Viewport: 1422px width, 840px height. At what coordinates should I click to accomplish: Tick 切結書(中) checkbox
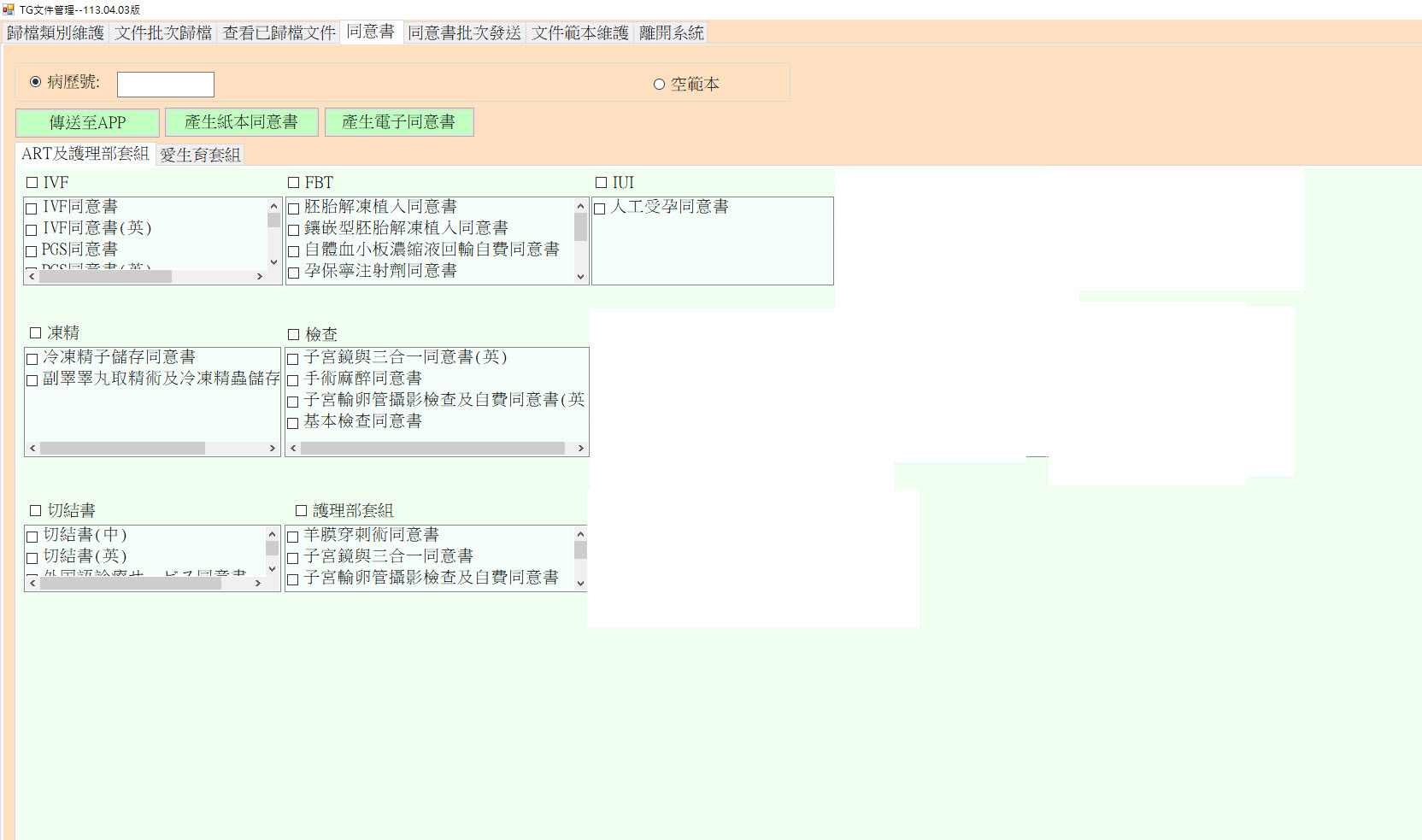click(x=32, y=537)
